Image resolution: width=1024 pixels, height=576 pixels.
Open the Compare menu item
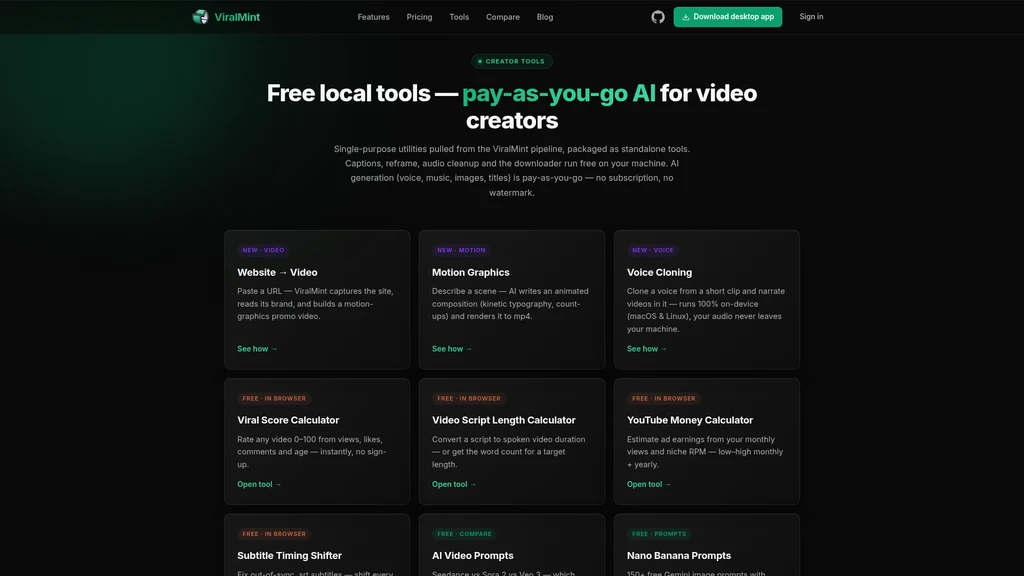click(x=503, y=17)
